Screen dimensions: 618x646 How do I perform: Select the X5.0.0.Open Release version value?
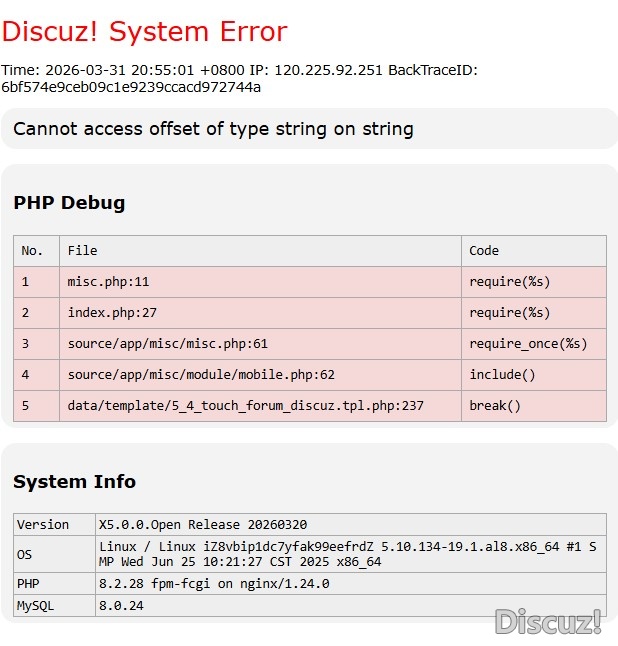point(203,525)
